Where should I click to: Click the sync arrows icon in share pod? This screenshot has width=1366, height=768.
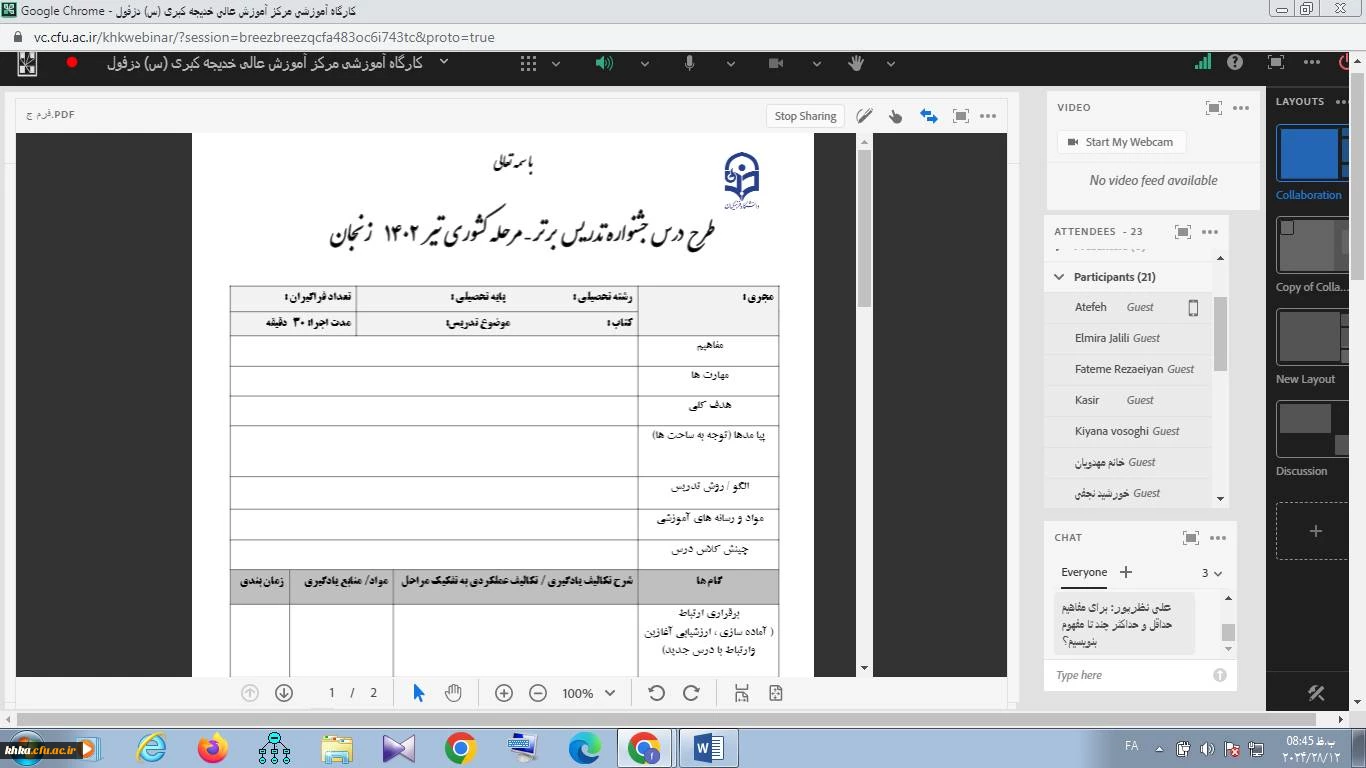tap(929, 116)
